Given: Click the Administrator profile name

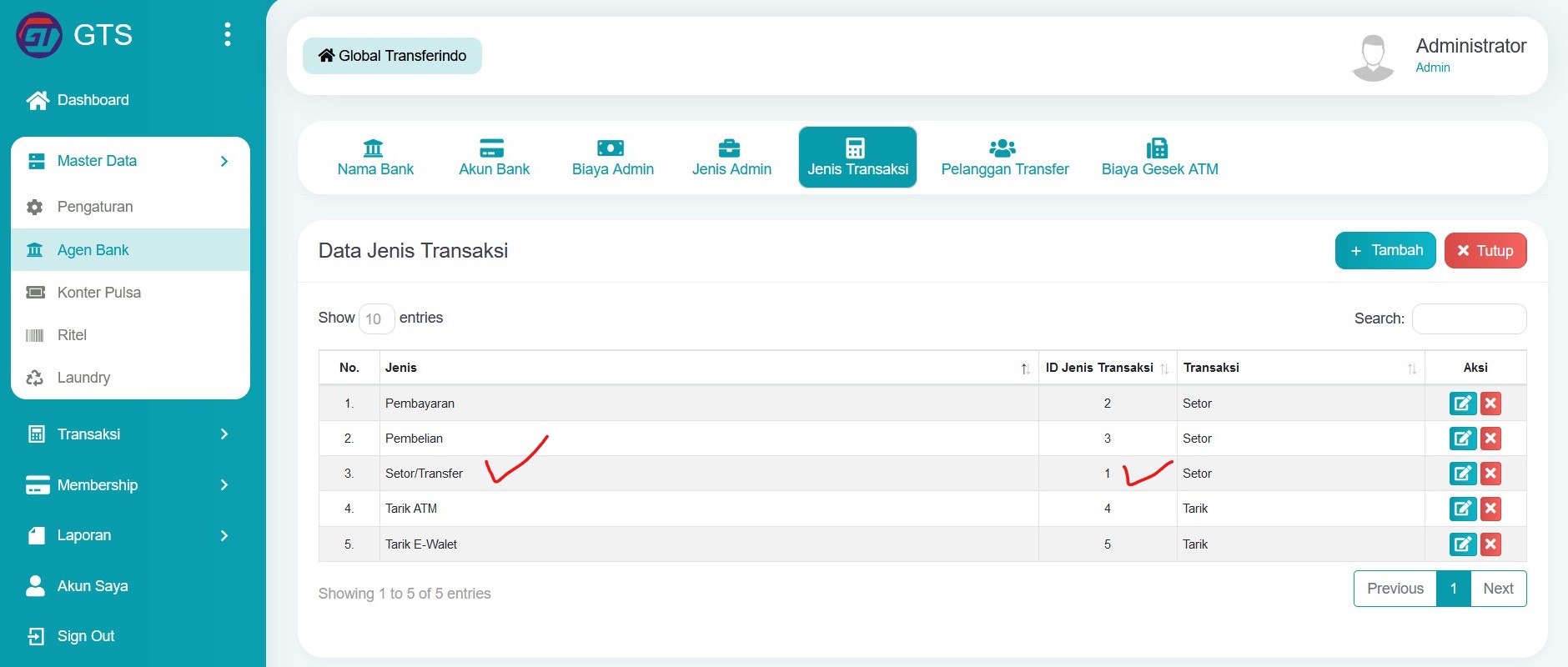Looking at the screenshot, I should coord(1470,46).
